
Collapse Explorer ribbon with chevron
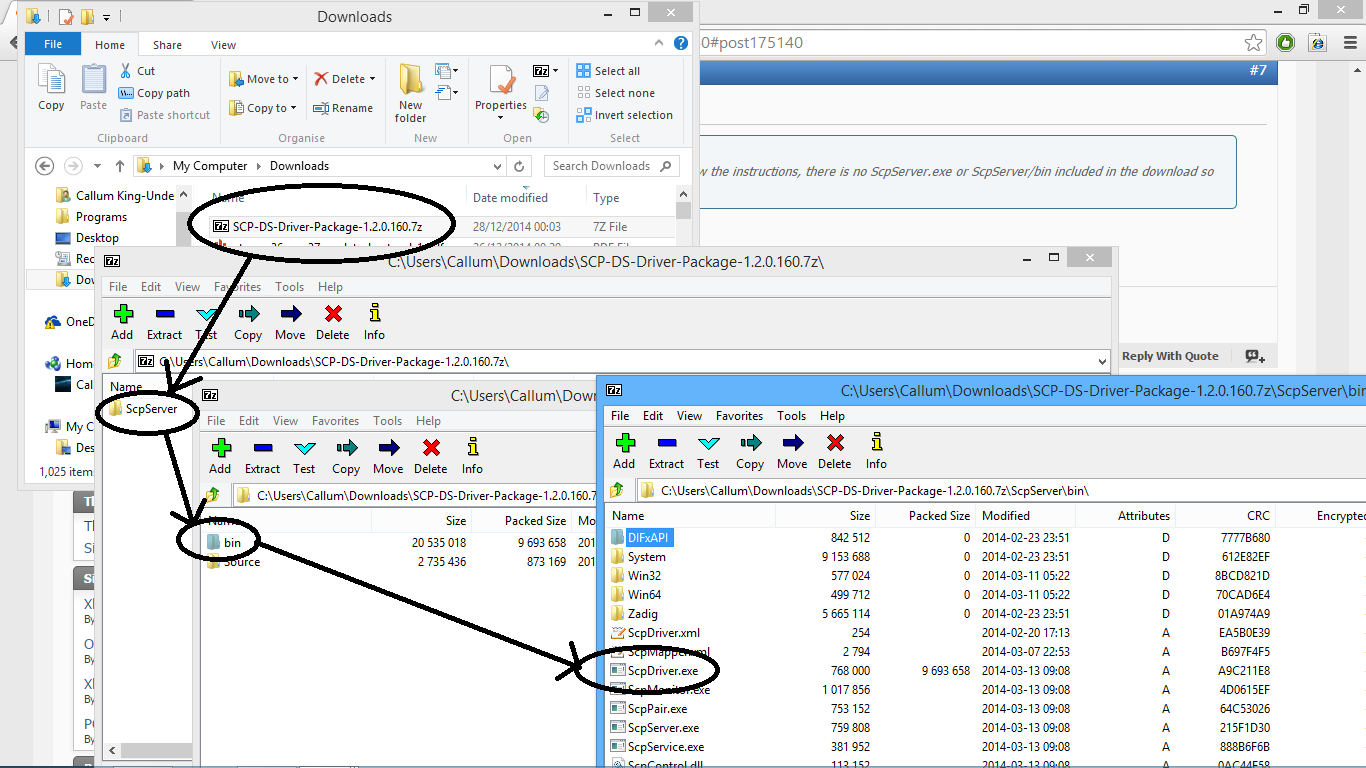(x=658, y=44)
